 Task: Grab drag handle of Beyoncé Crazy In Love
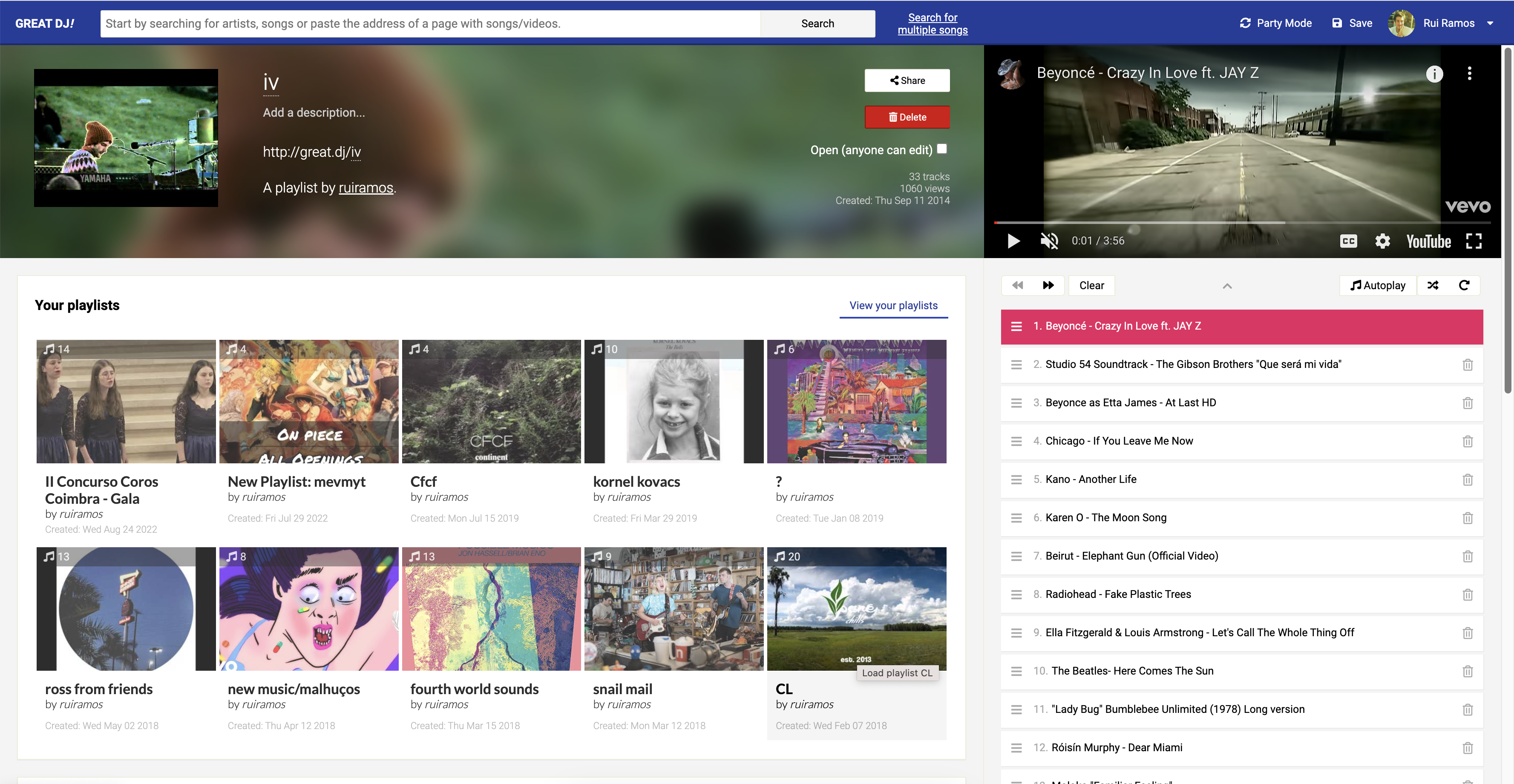(x=1016, y=326)
